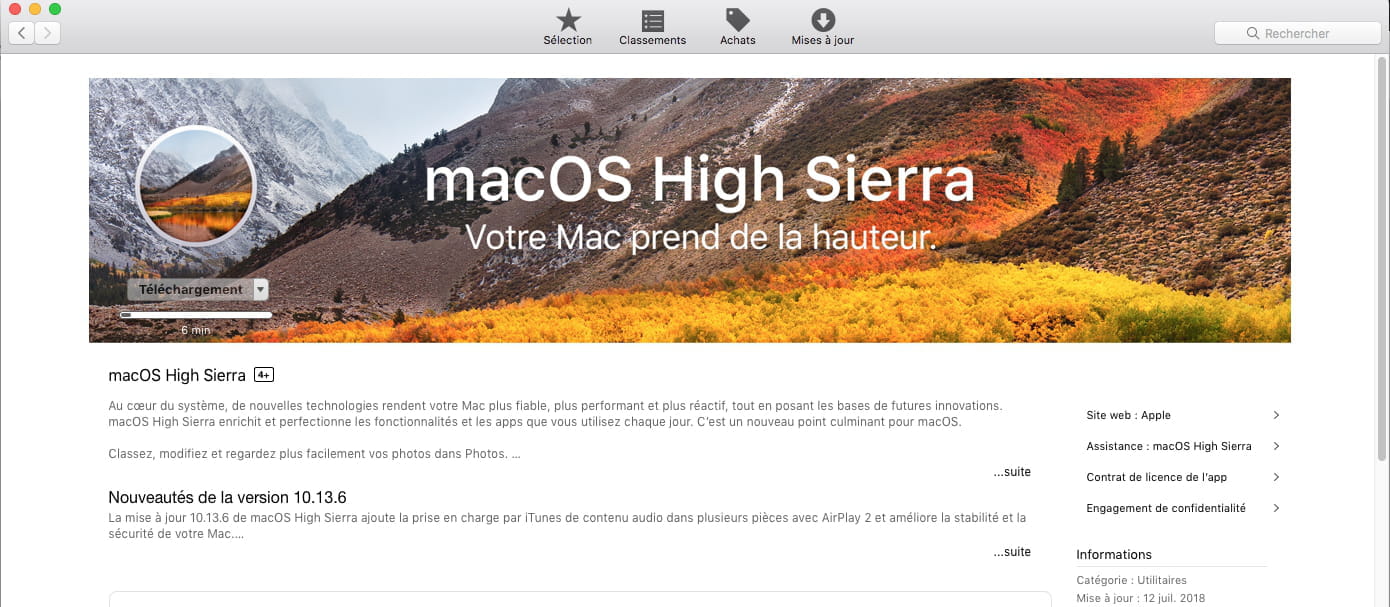Click Catégorie : Utilitaires text
This screenshot has height=607, width=1390.
coord(1131,580)
